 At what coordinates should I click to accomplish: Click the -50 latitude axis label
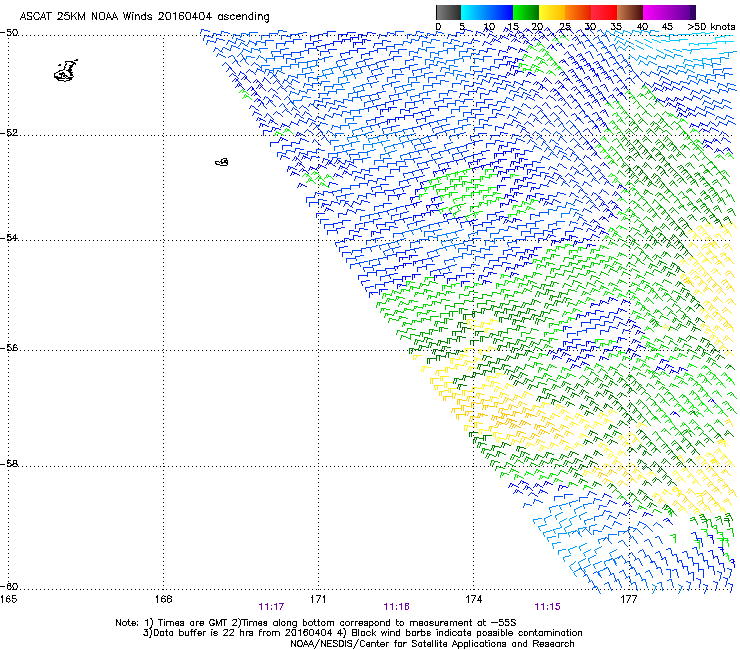pos(10,33)
